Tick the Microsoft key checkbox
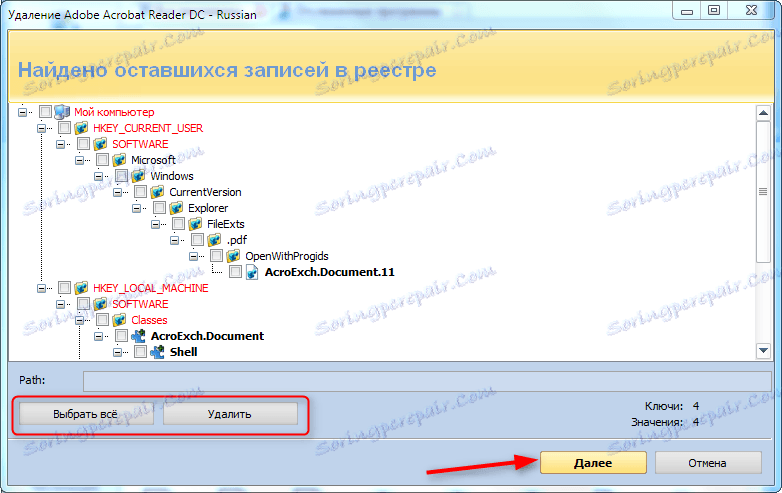The height and width of the screenshot is (493, 782). [102, 160]
